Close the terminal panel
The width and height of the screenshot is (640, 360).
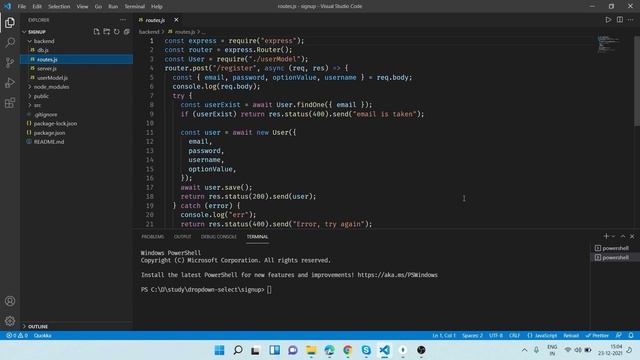(x=632, y=236)
